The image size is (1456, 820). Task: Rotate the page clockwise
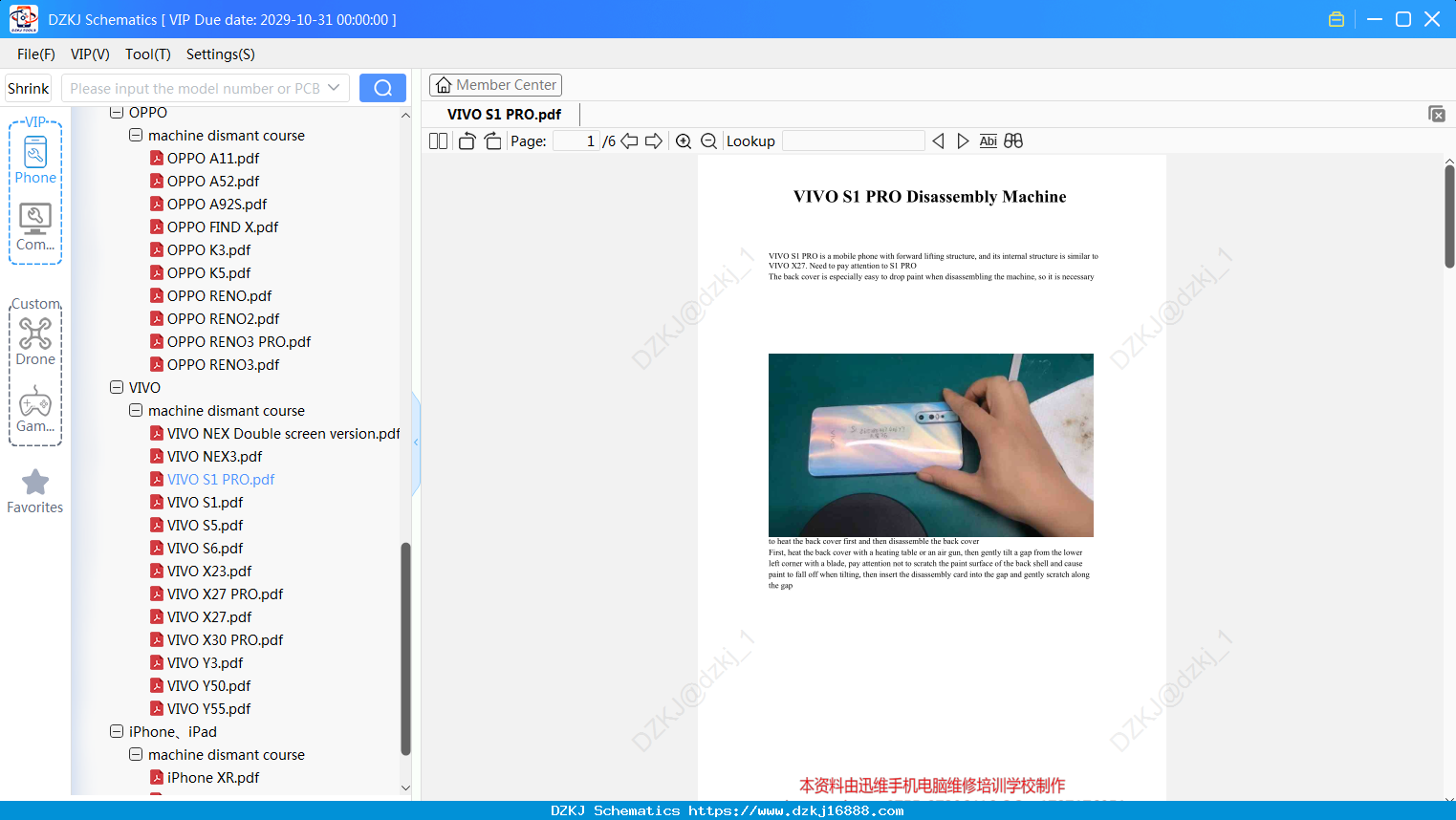pyautogui.click(x=492, y=141)
